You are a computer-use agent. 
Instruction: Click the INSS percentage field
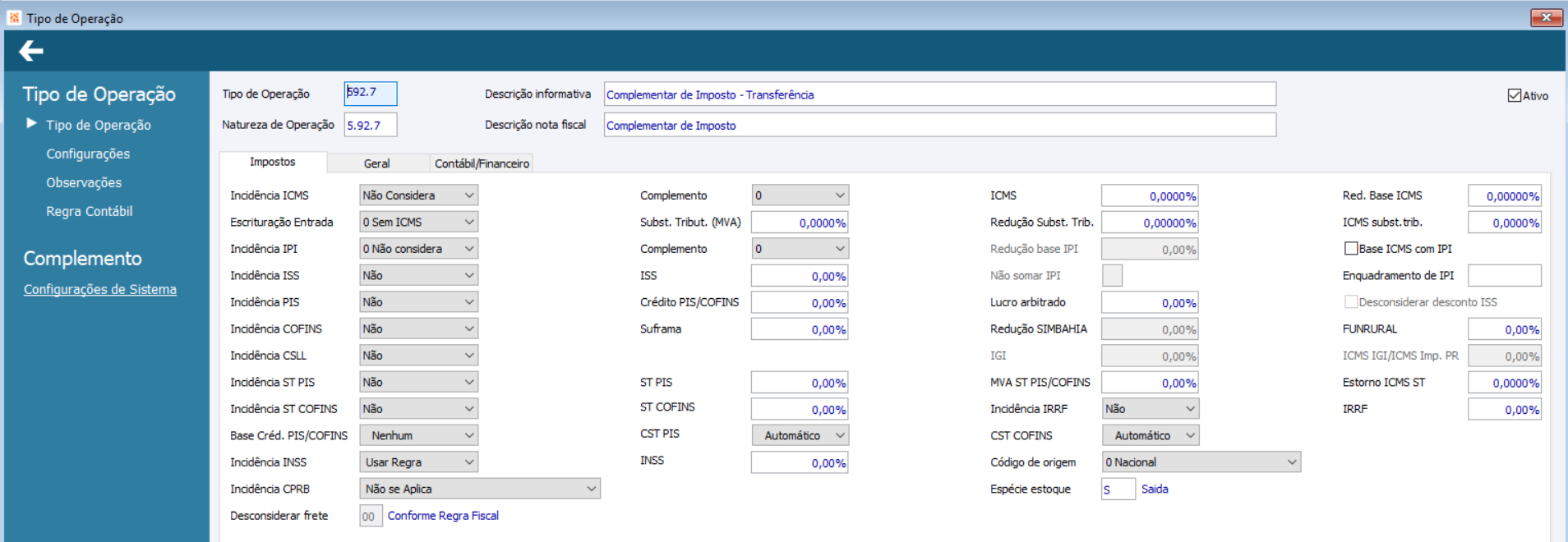click(x=800, y=462)
